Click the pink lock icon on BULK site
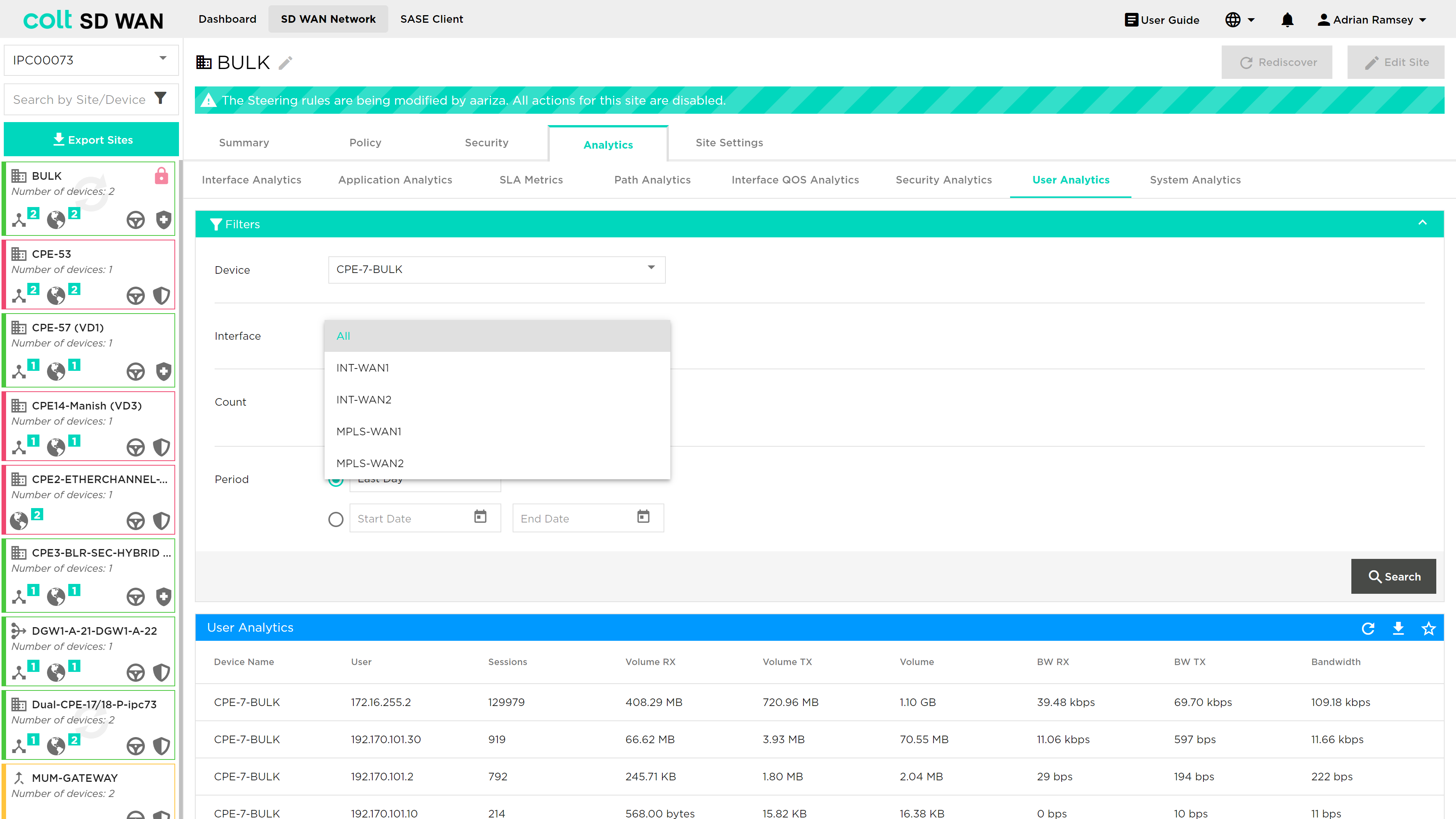The height and width of the screenshot is (819, 1456). (161, 176)
